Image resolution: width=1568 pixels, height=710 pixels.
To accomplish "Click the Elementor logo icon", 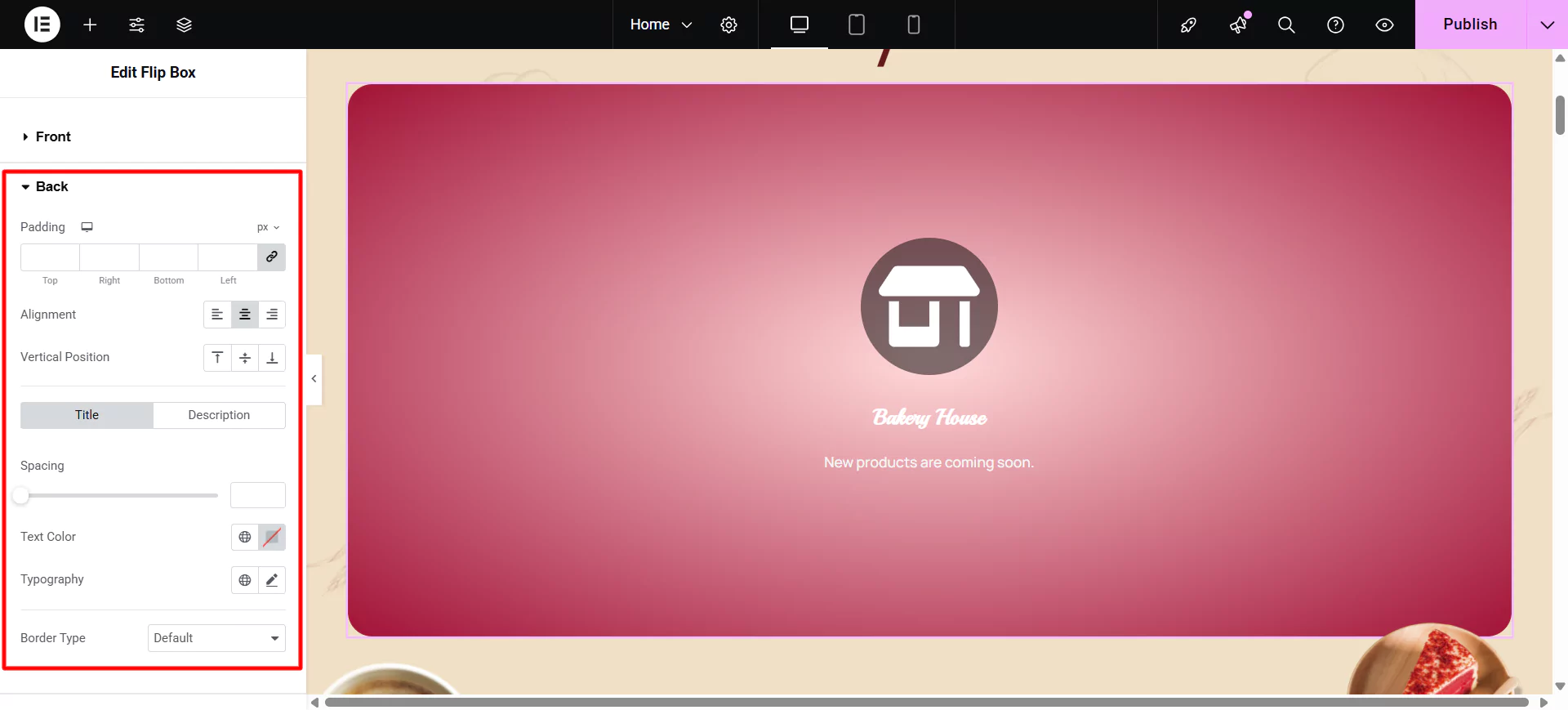I will 42,25.
